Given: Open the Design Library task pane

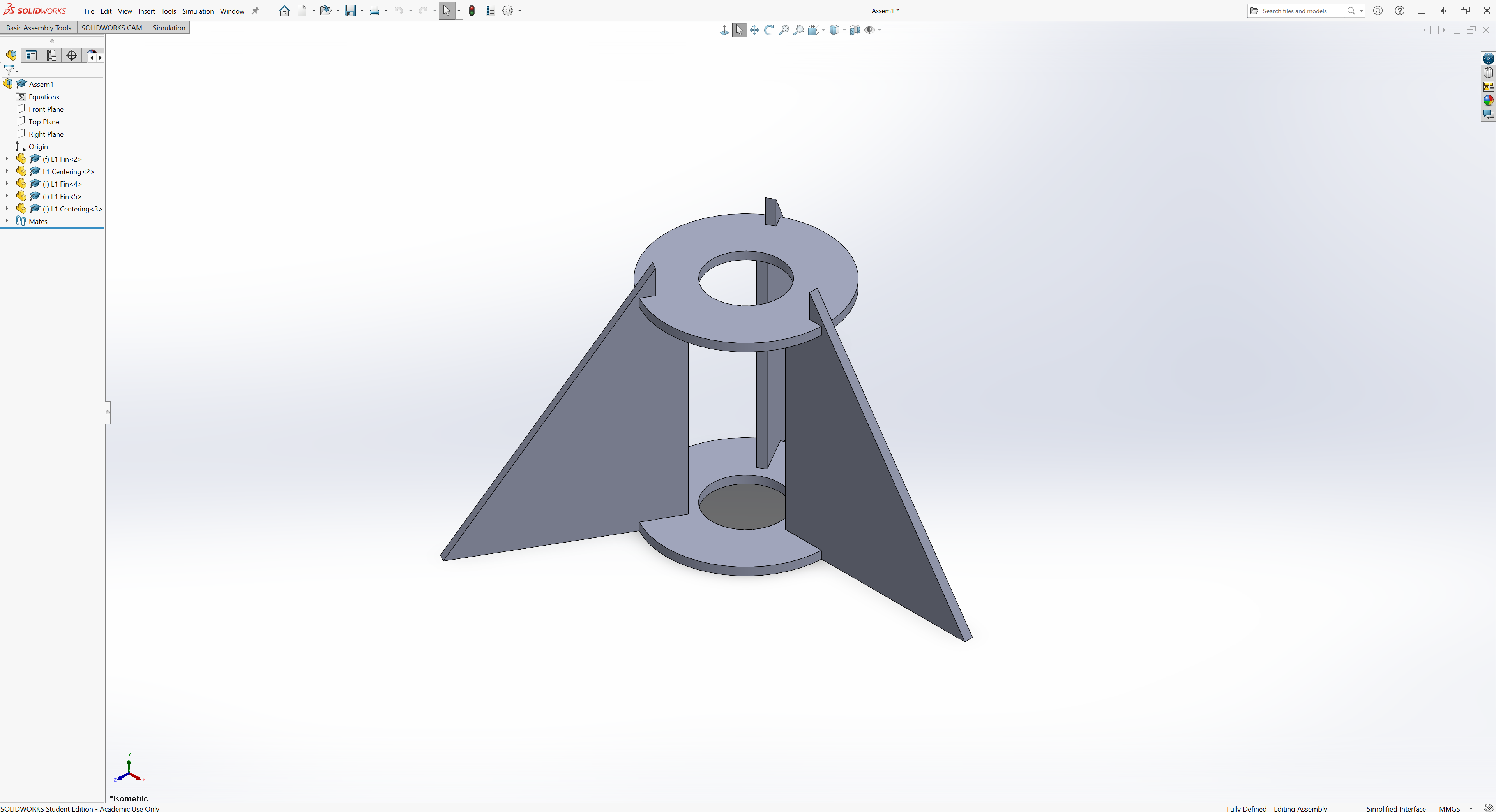Looking at the screenshot, I should [x=1488, y=72].
